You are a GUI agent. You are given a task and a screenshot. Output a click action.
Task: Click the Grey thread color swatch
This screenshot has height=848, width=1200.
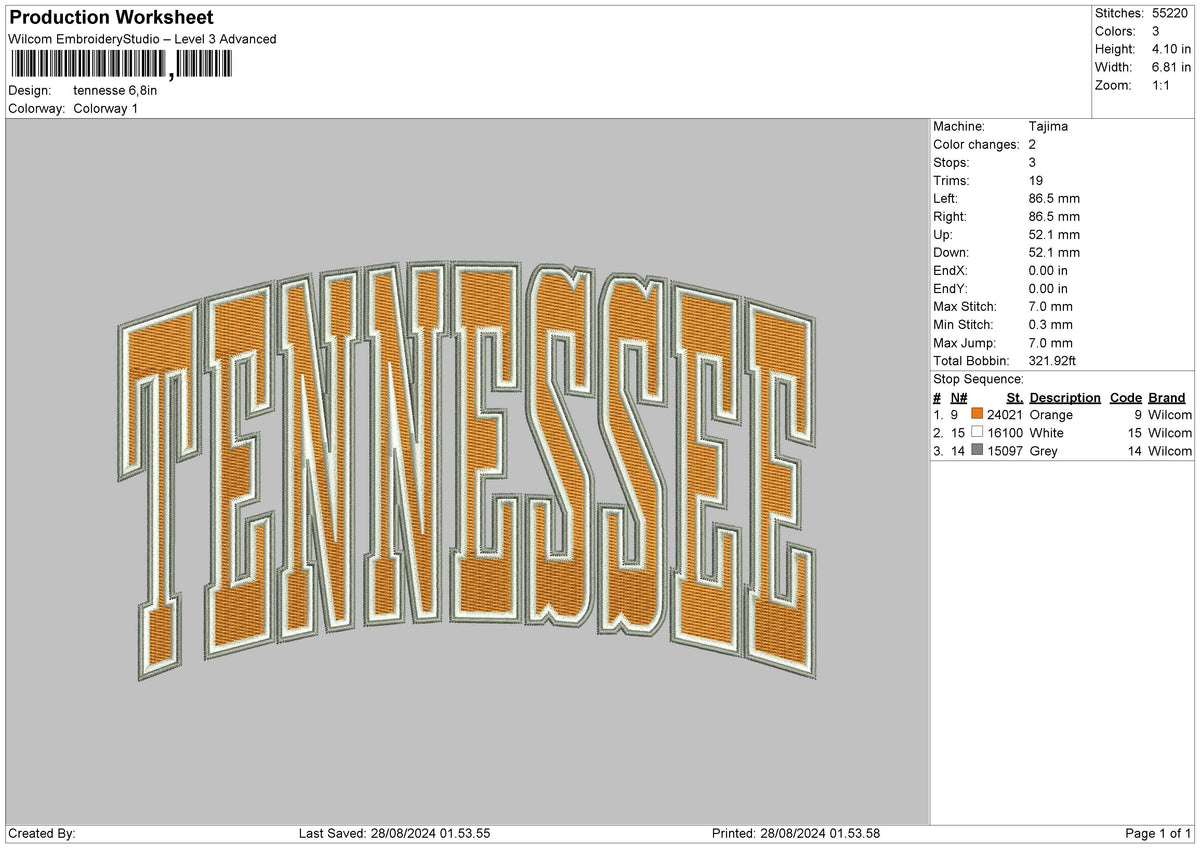(x=977, y=450)
